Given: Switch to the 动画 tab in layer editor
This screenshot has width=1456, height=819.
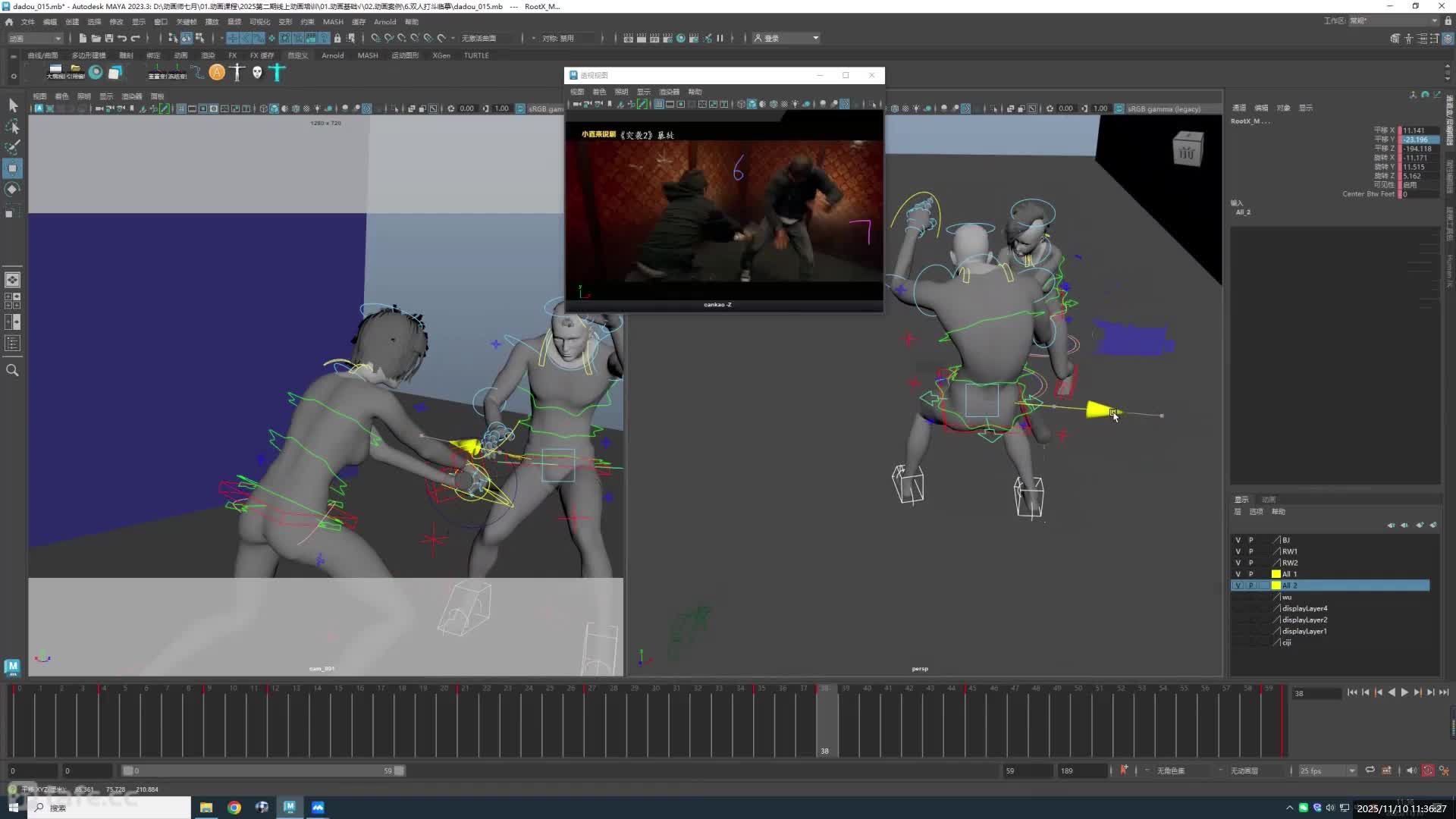Looking at the screenshot, I should [1269, 500].
